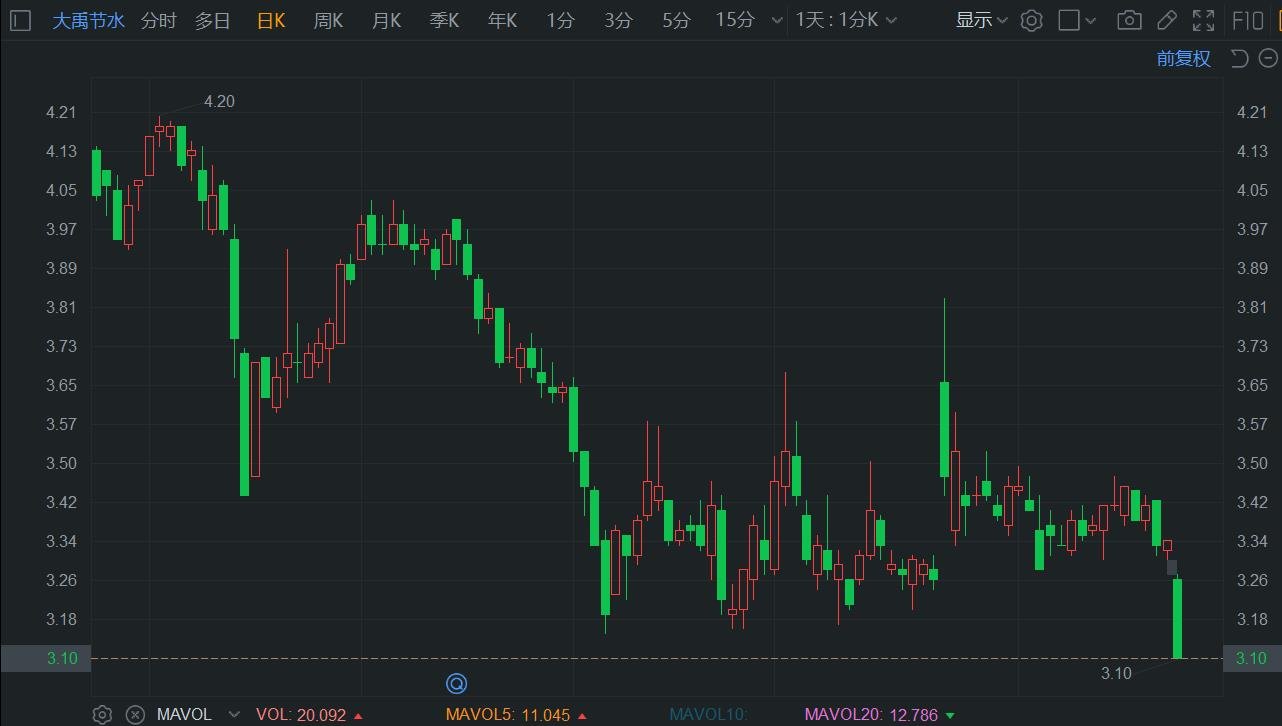This screenshot has height=726, width=1282.
Task: Select the pencil drawing tool
Action: (x=1166, y=20)
